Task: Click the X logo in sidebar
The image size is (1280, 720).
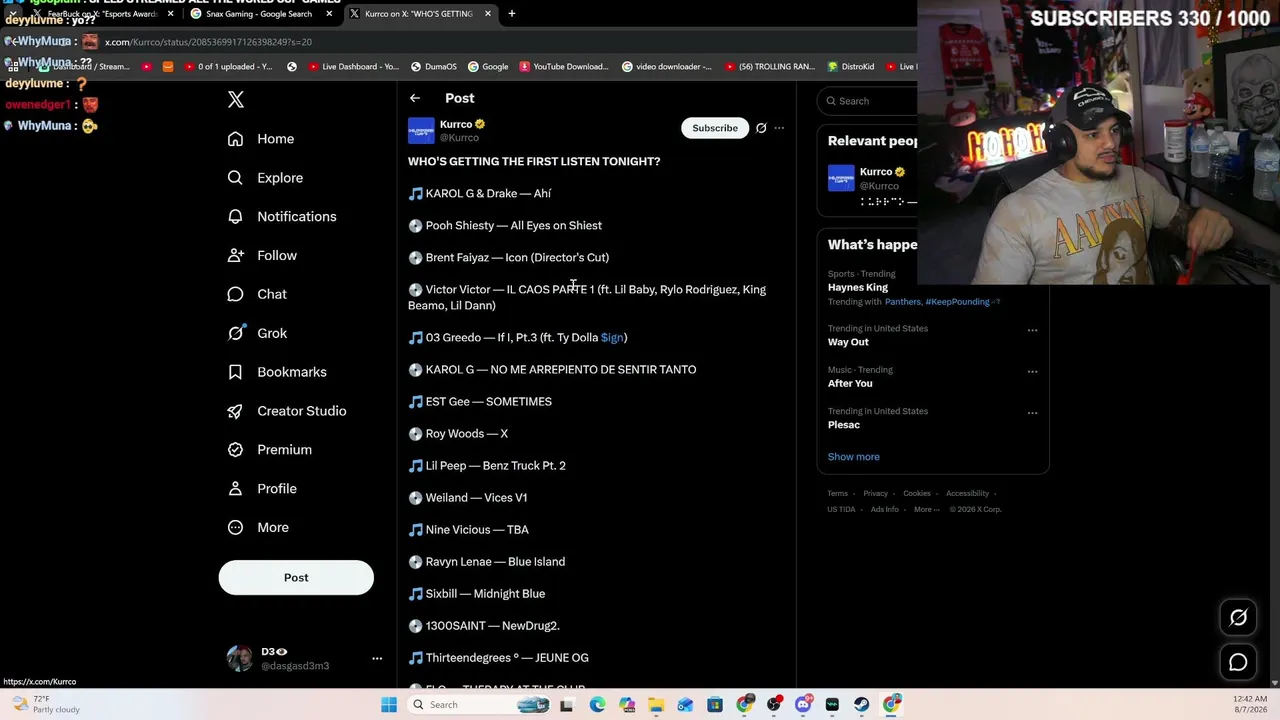Action: (x=236, y=99)
